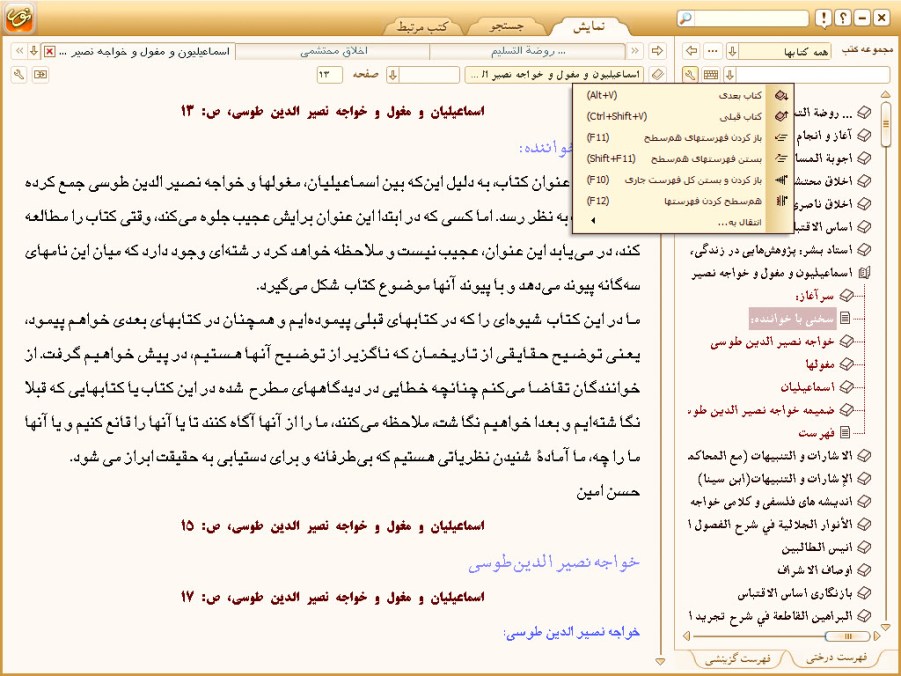Select الإشارات و التنبیهات (ابن سینا) book
This screenshot has width=901, height=676.
click(775, 478)
